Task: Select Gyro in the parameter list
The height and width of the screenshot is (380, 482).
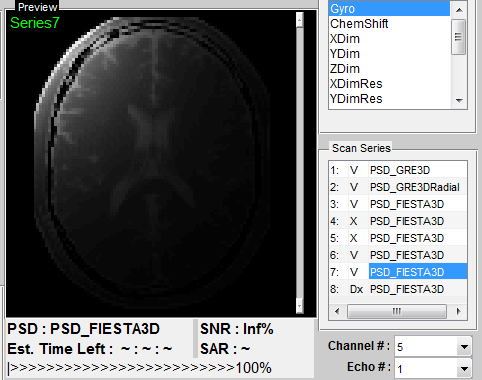Action: (389, 9)
